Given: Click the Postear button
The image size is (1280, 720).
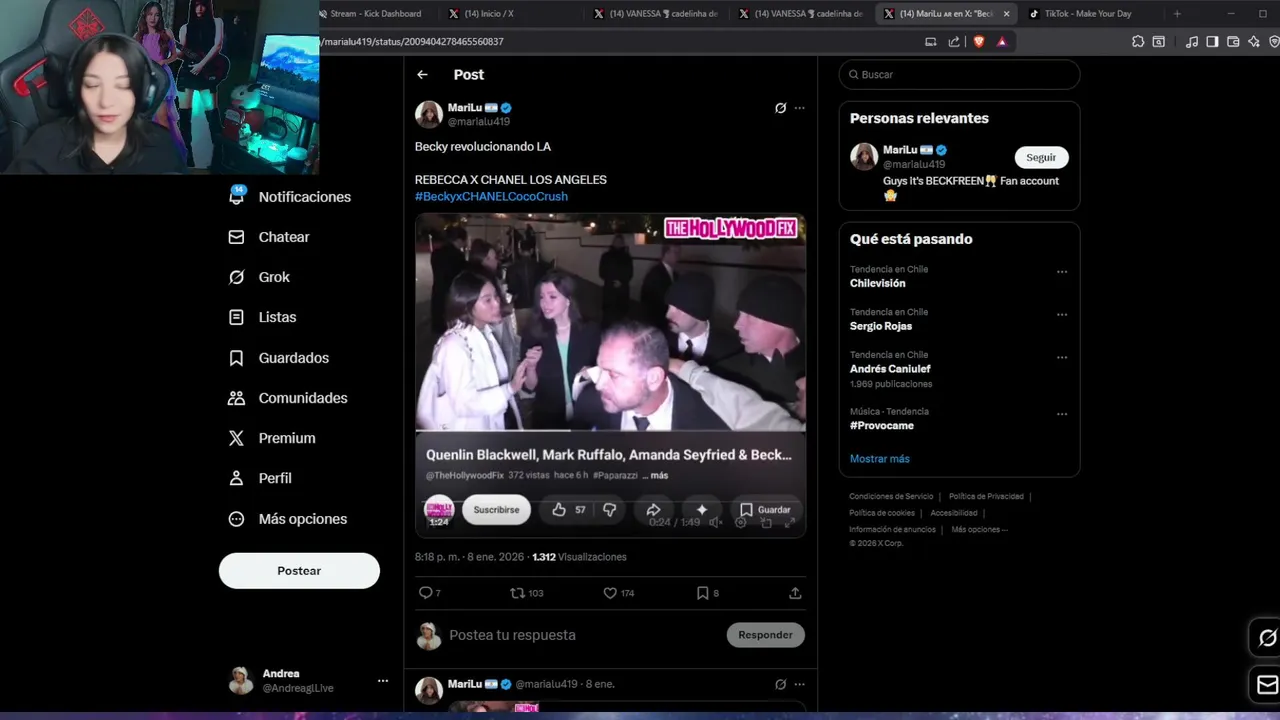Looking at the screenshot, I should click(299, 571).
